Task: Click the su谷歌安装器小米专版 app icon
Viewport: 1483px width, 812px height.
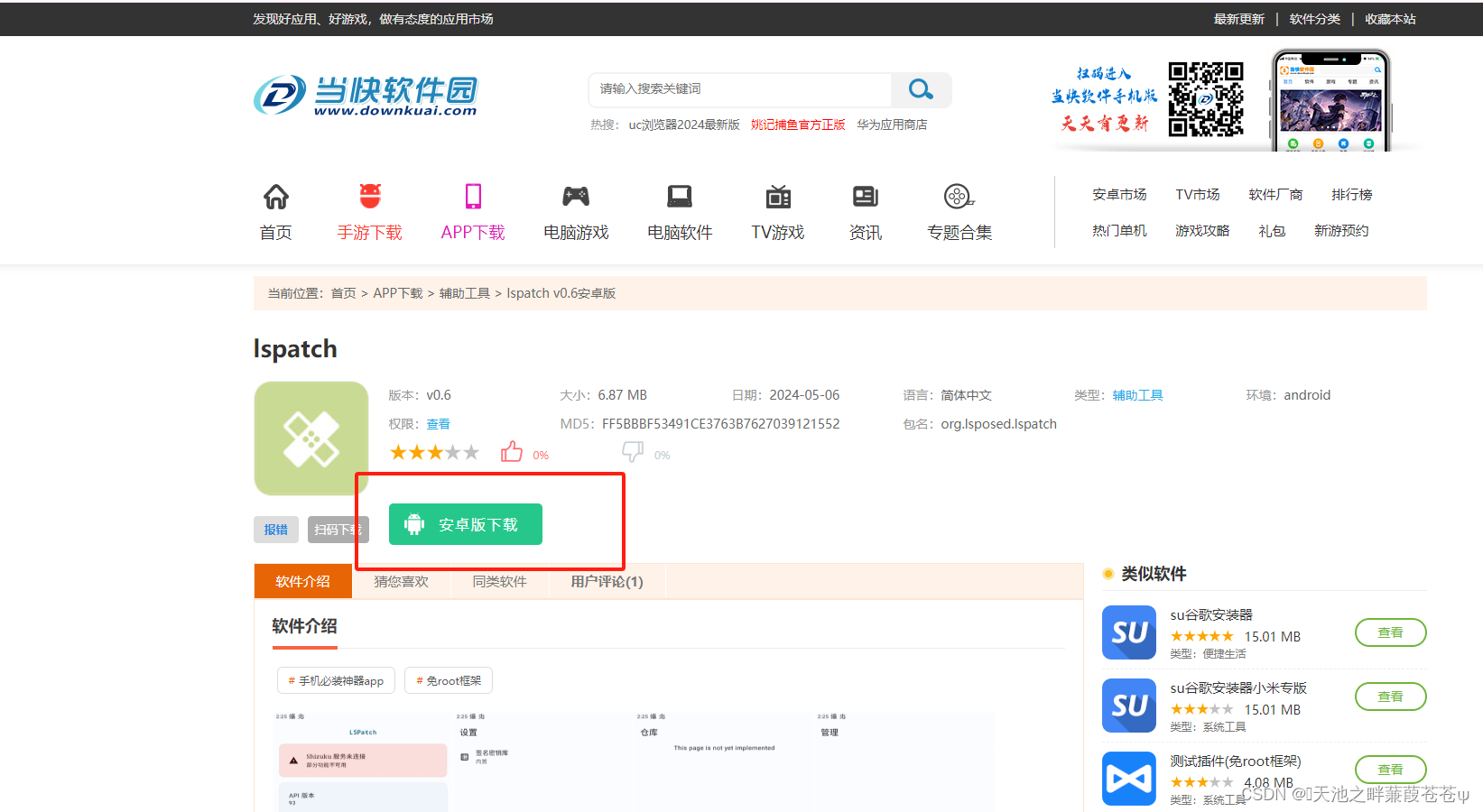Action: point(1129,706)
